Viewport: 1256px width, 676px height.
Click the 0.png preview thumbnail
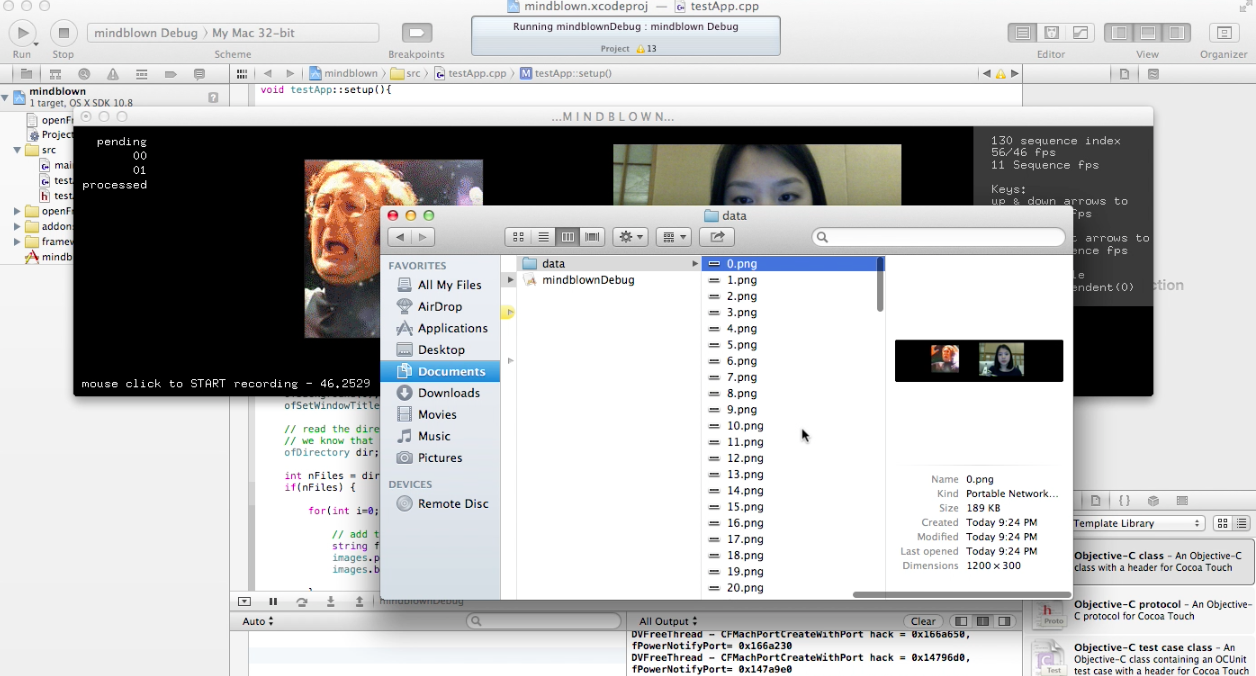click(x=979, y=360)
